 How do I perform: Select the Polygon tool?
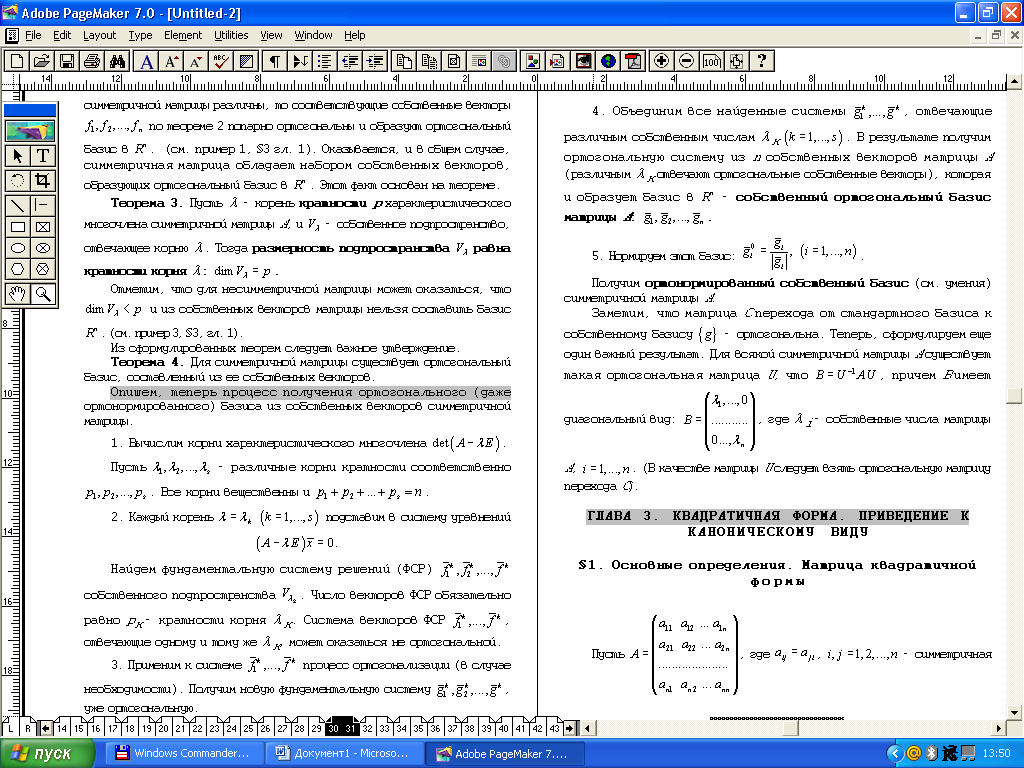coord(18,269)
